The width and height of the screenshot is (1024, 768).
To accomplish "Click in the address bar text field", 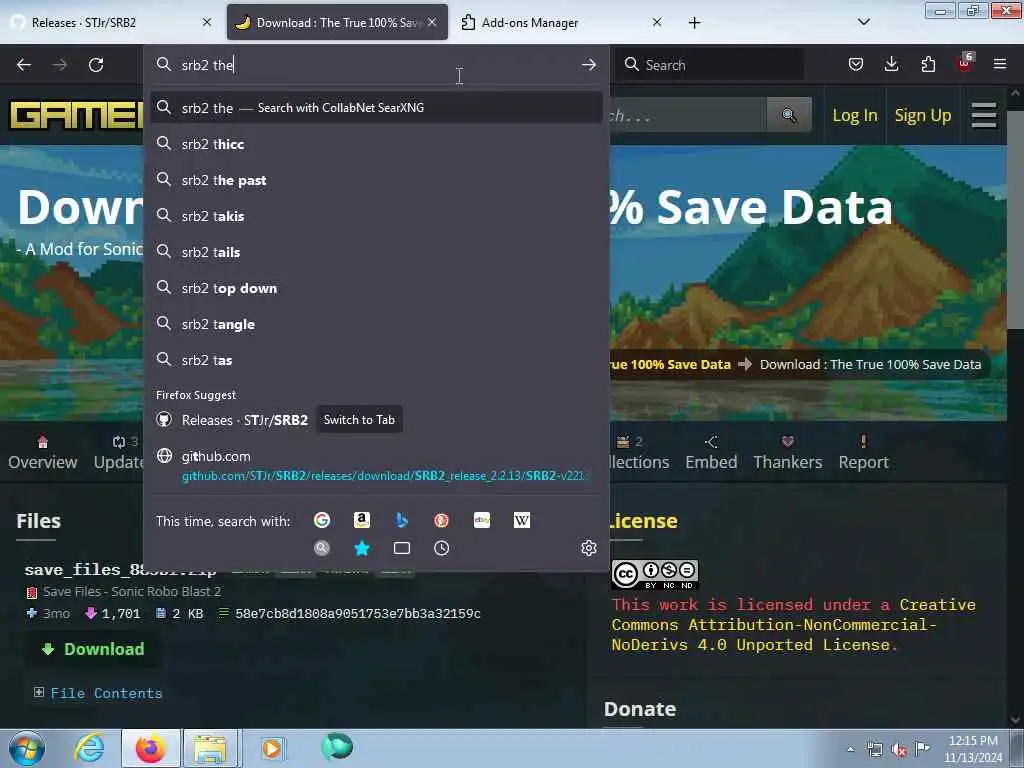I will [x=376, y=65].
